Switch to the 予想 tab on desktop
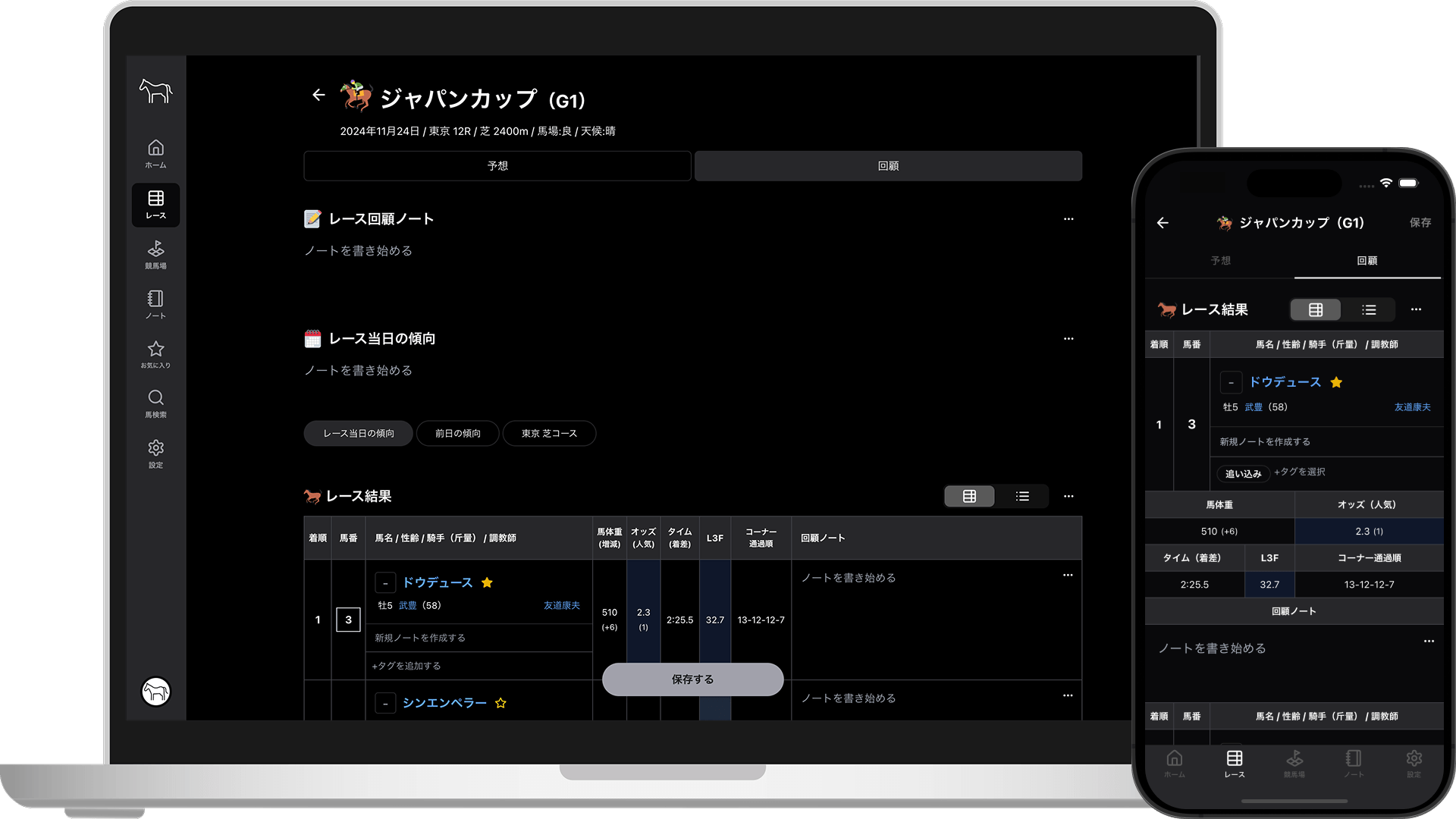Screen dimensions: 1456x819 tap(497, 166)
